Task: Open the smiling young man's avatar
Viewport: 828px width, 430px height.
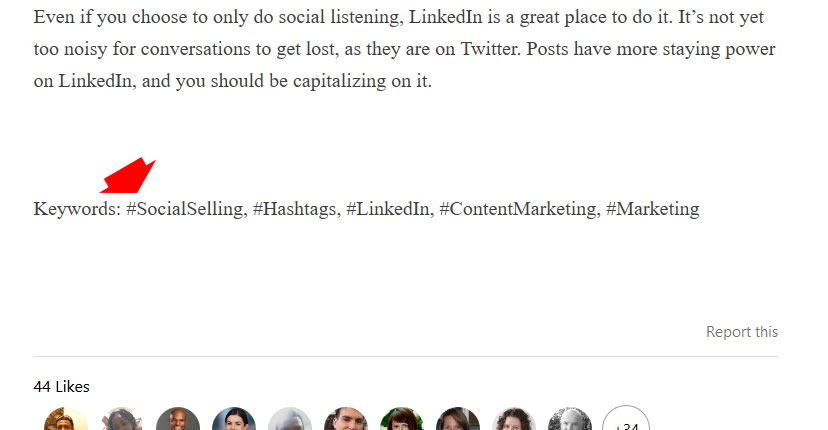Action: pos(346,419)
